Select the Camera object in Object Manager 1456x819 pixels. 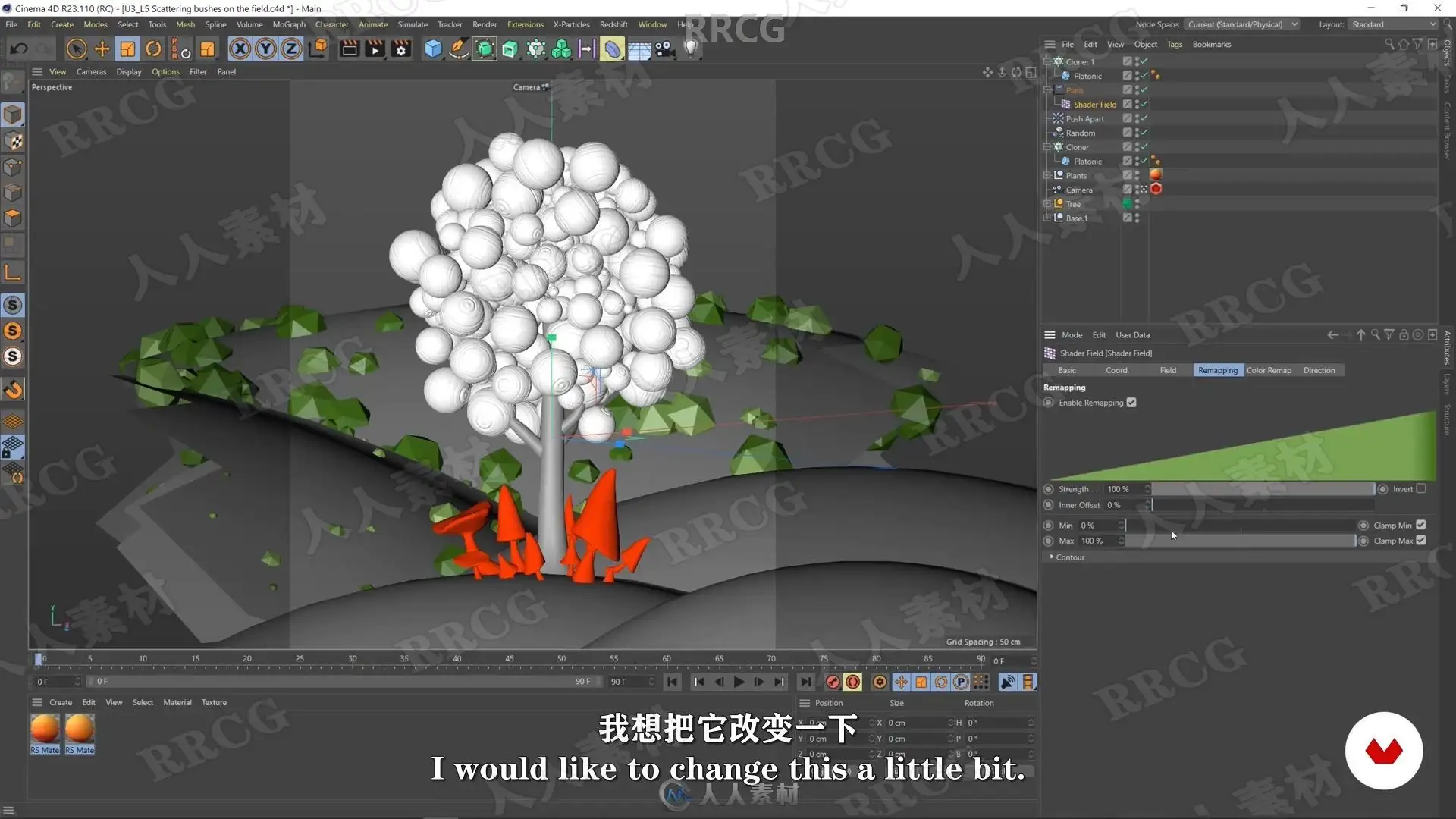tap(1078, 190)
